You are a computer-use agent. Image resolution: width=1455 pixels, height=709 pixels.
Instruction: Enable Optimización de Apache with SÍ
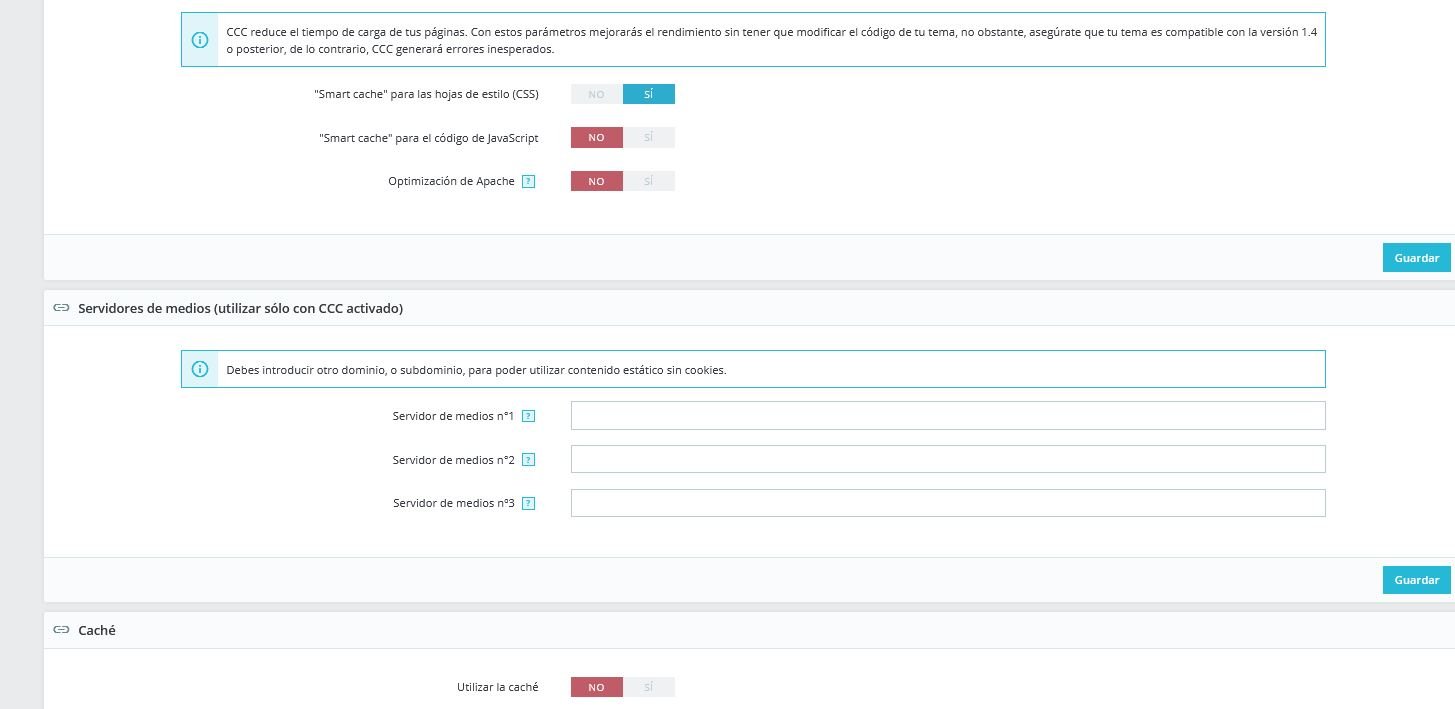(649, 181)
